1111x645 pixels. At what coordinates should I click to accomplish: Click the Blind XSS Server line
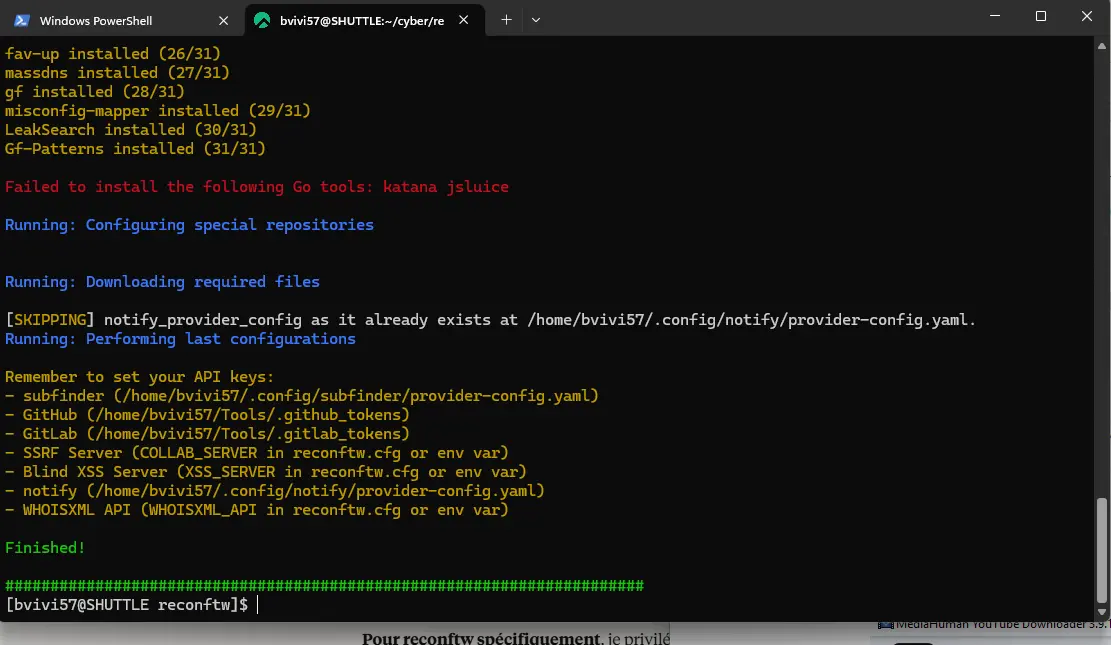click(266, 472)
